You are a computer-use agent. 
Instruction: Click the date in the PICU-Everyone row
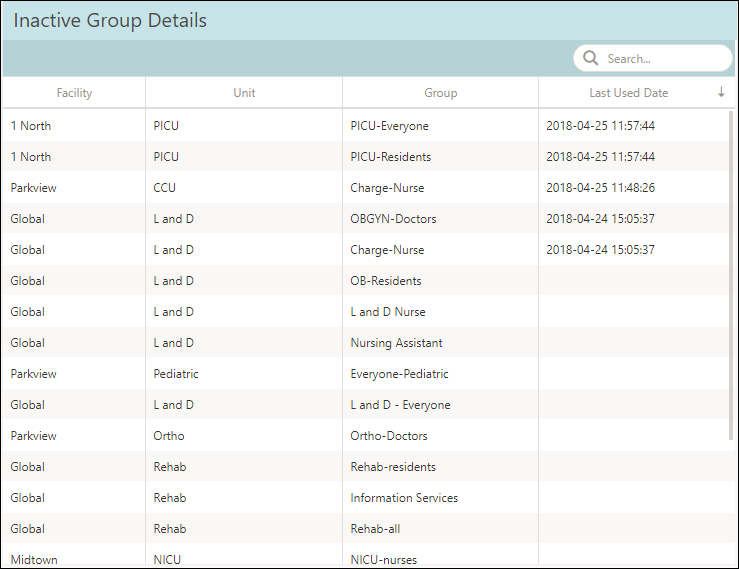coord(600,126)
